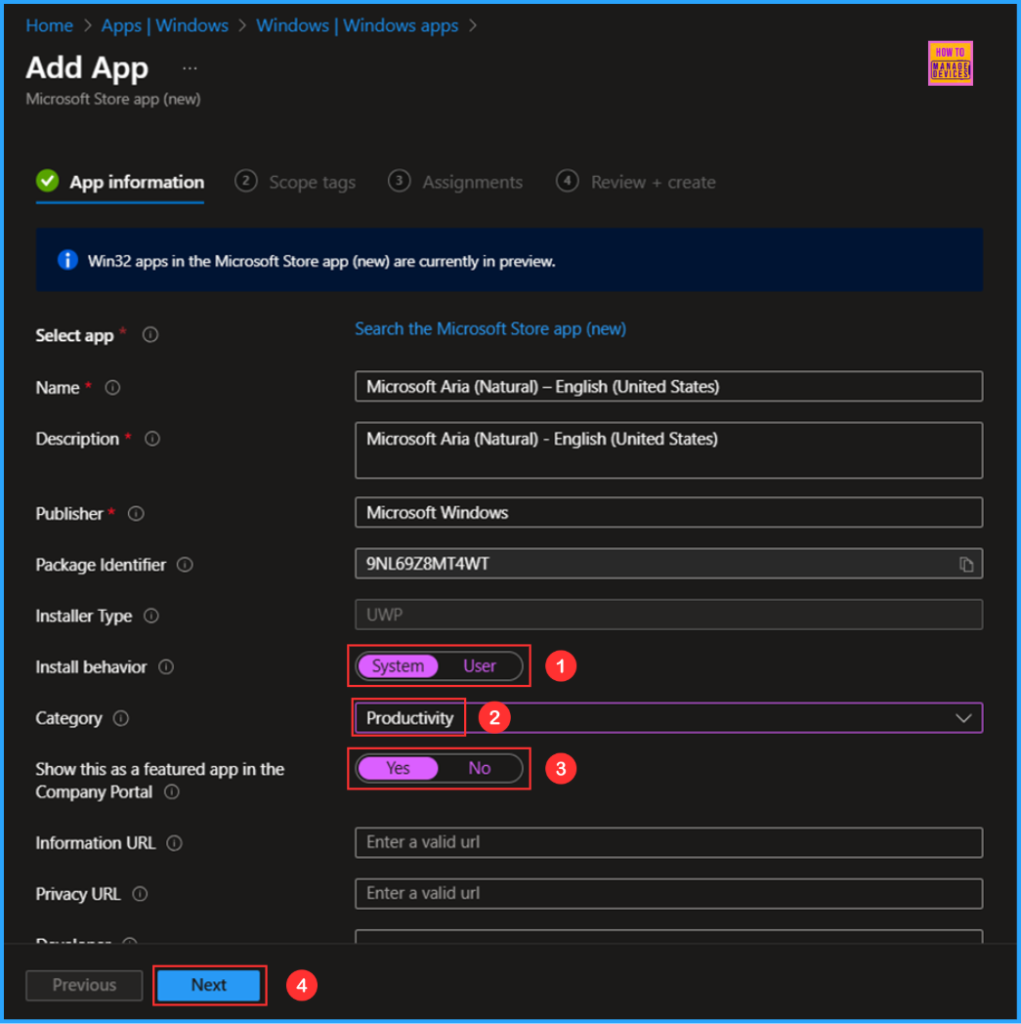The width and height of the screenshot is (1021, 1024).
Task: Switch to Assignments tab
Action: (x=455, y=182)
